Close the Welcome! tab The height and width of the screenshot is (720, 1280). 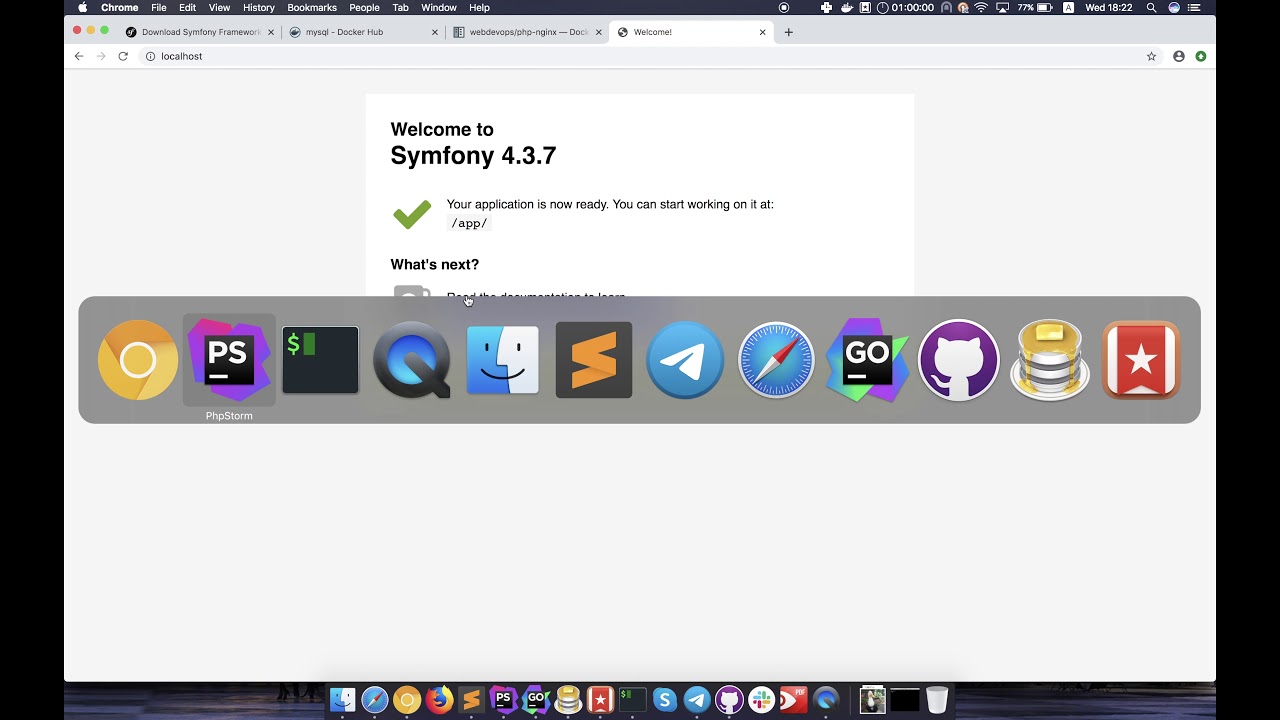762,32
